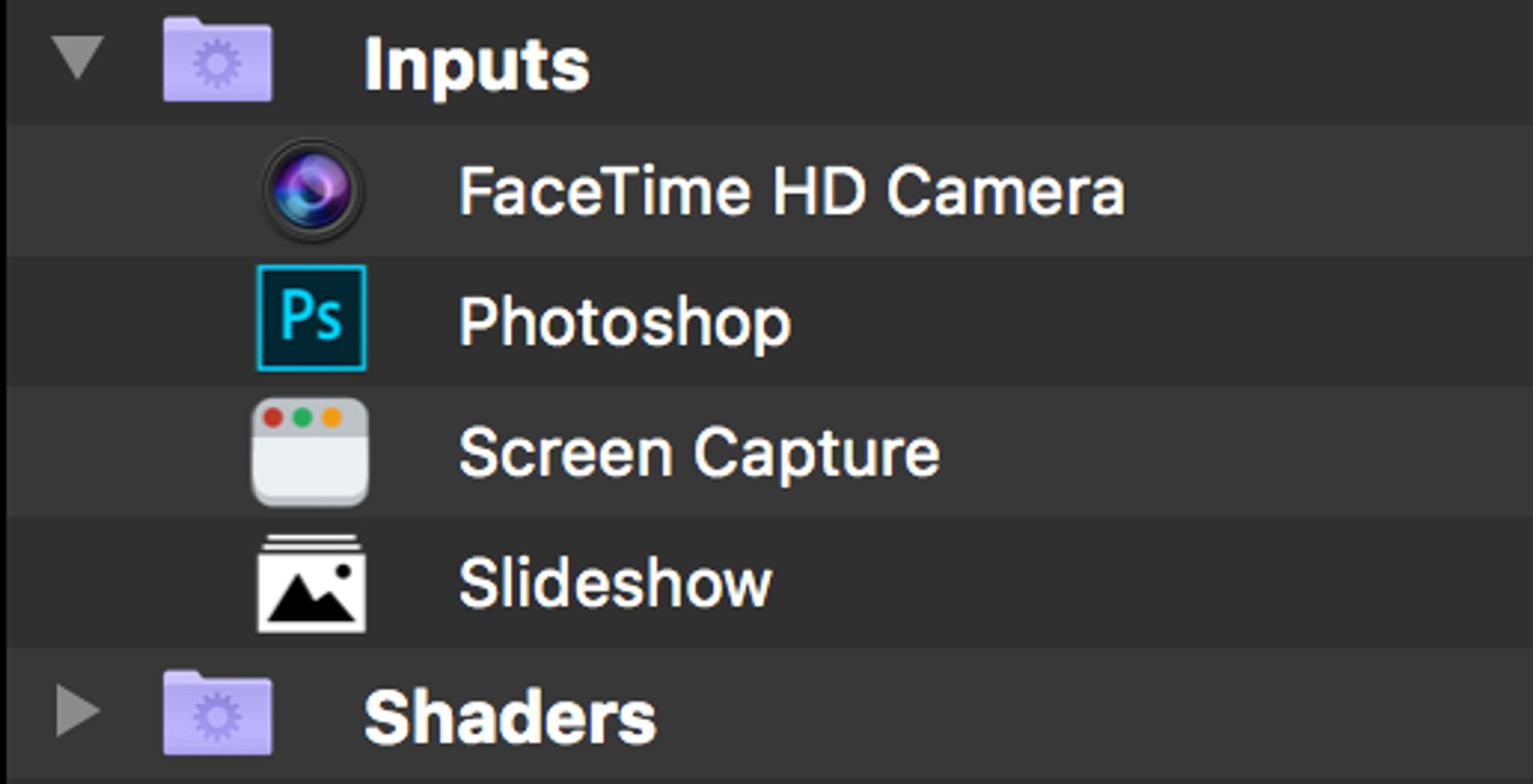Select the Screen Capture label

[x=699, y=453]
